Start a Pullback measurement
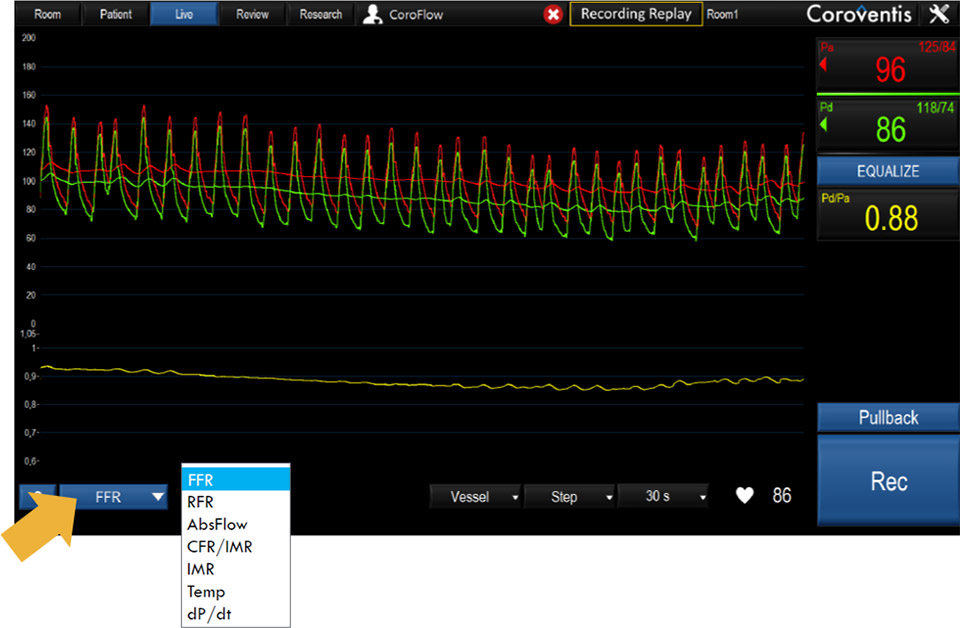960x628 pixels. click(x=888, y=417)
